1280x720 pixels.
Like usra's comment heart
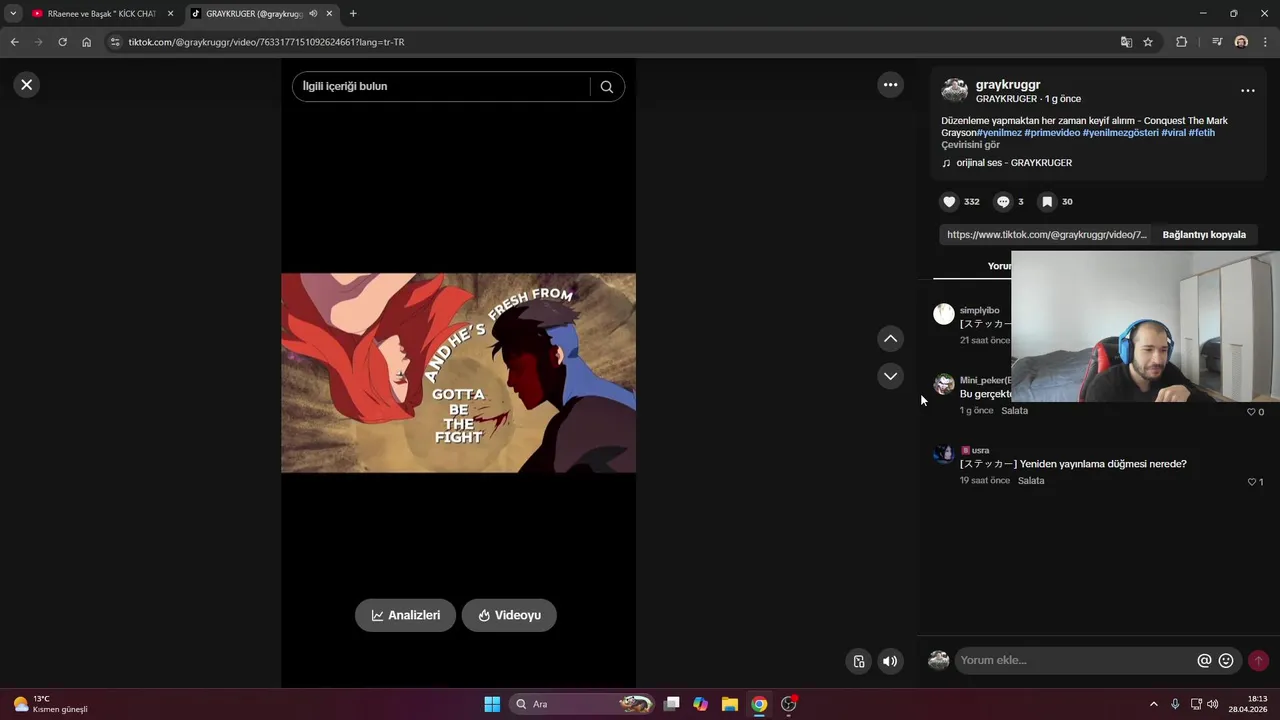(1251, 482)
